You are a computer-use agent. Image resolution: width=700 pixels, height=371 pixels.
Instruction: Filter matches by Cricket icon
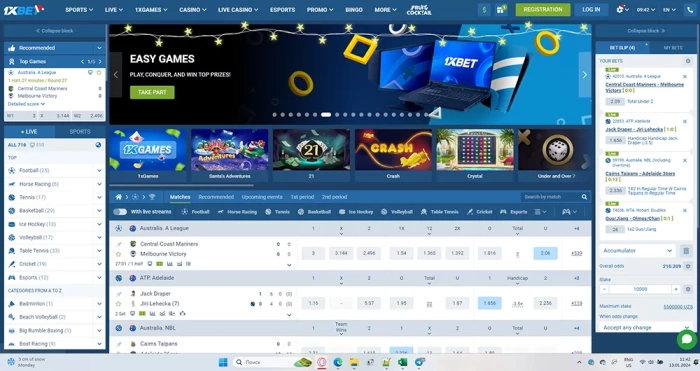[x=470, y=212]
